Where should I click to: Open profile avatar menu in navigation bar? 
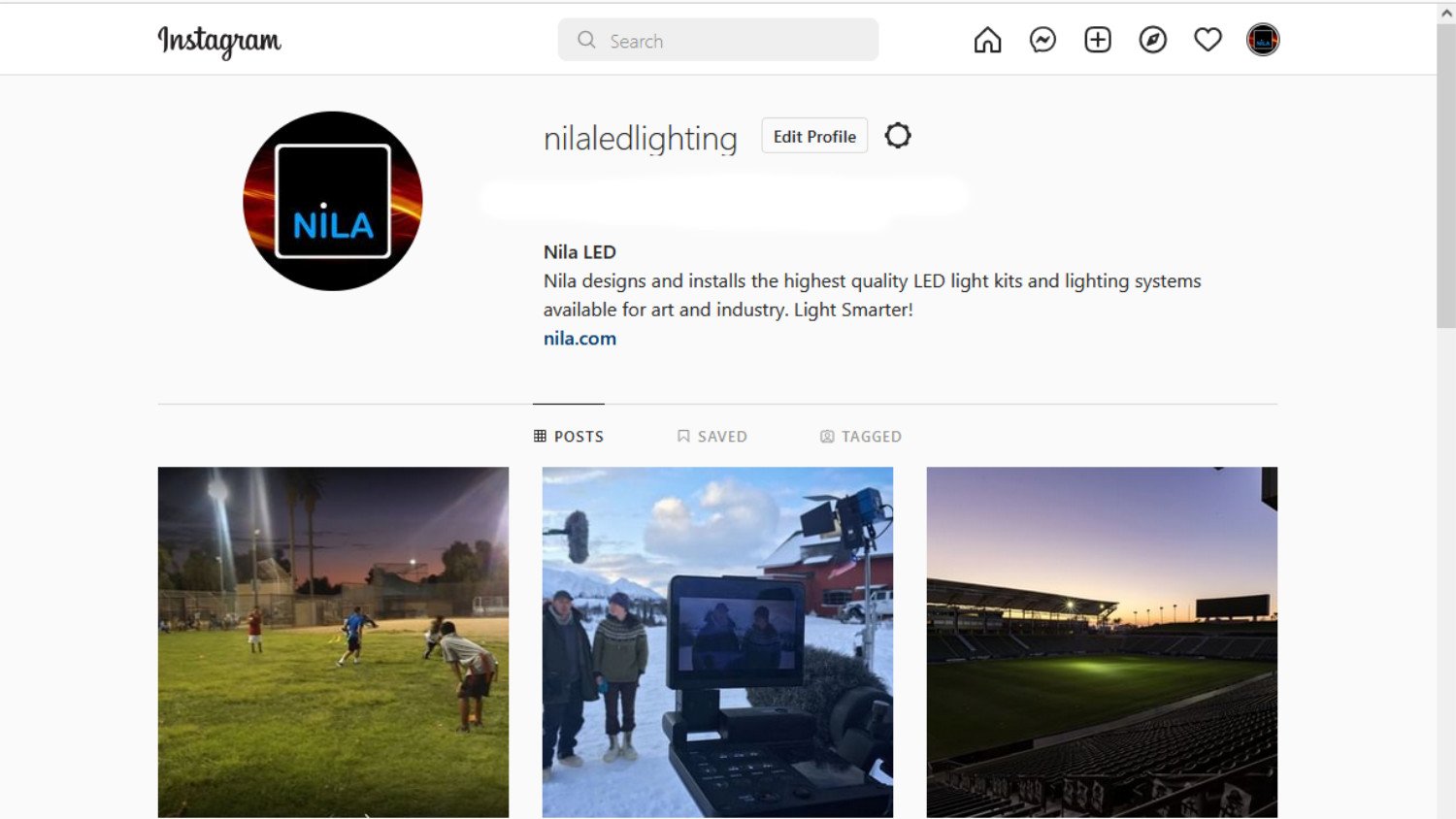pos(1263,40)
